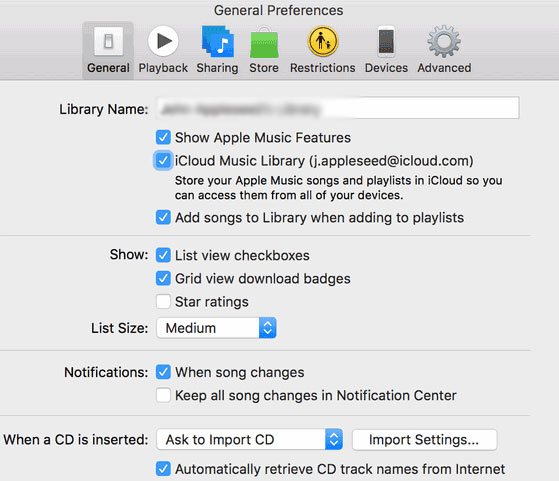Click the 'Store your Apple Music songs' description

tap(338, 188)
